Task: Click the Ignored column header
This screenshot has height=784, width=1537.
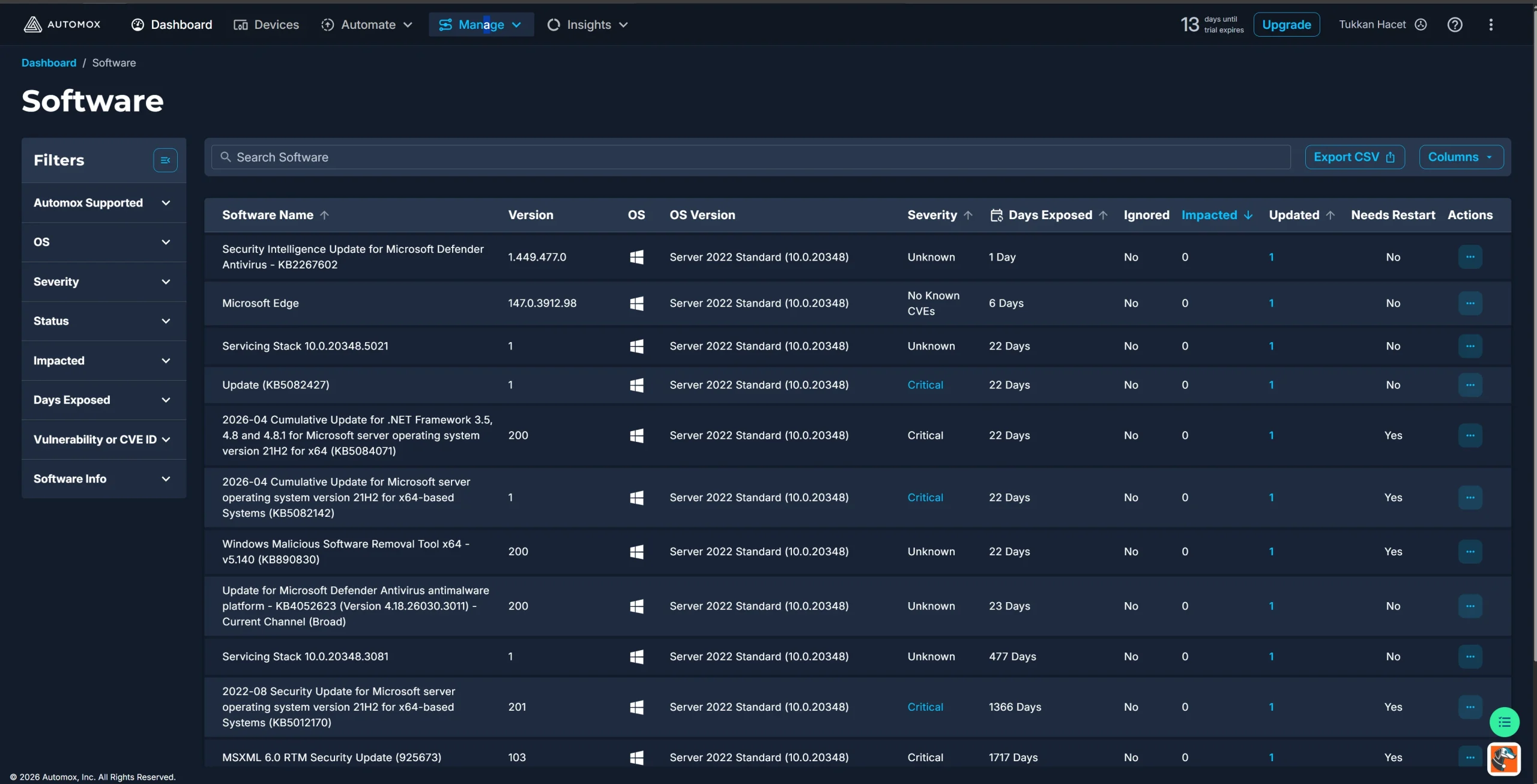Action: [1146, 215]
